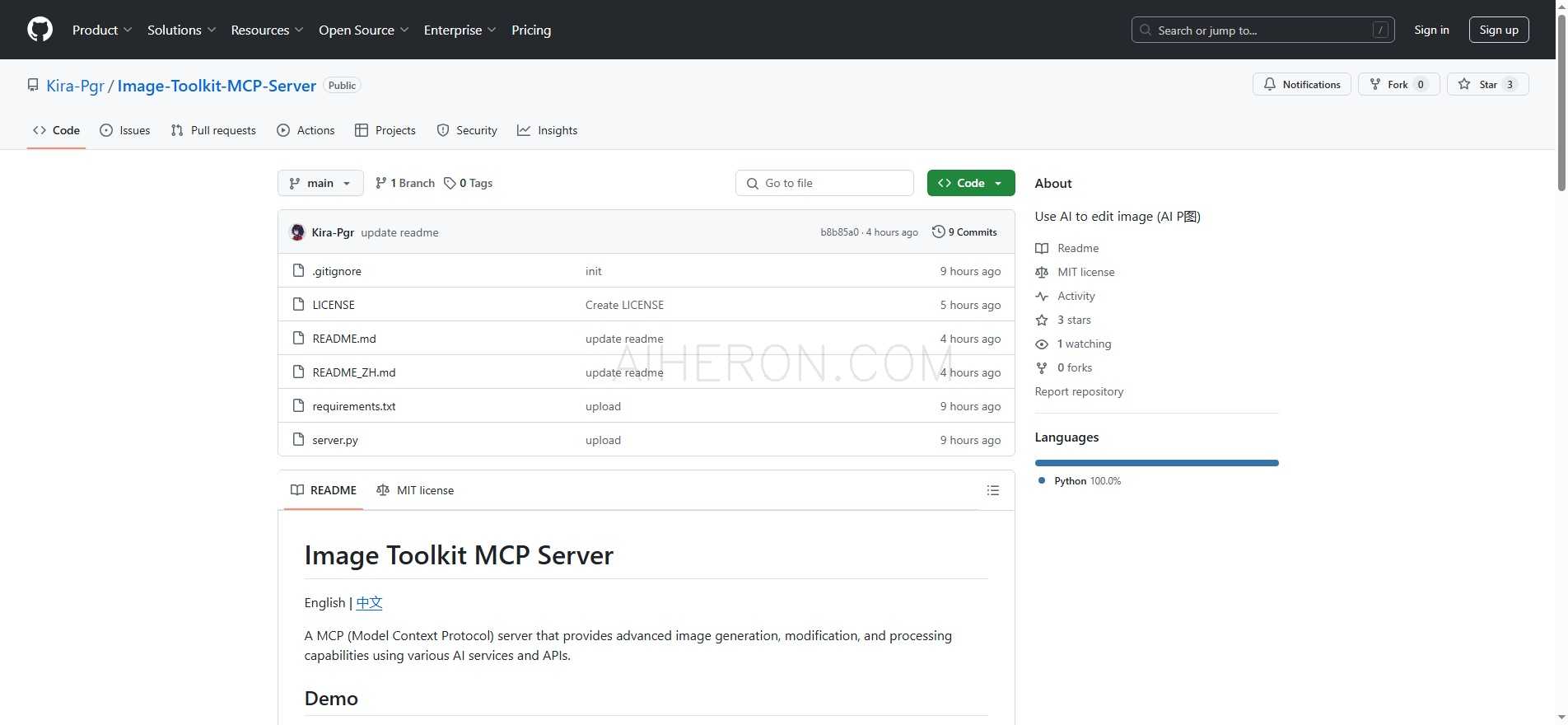Open the b8b85a0 commit hash
Viewport: 1568px width, 725px height.
click(x=839, y=232)
